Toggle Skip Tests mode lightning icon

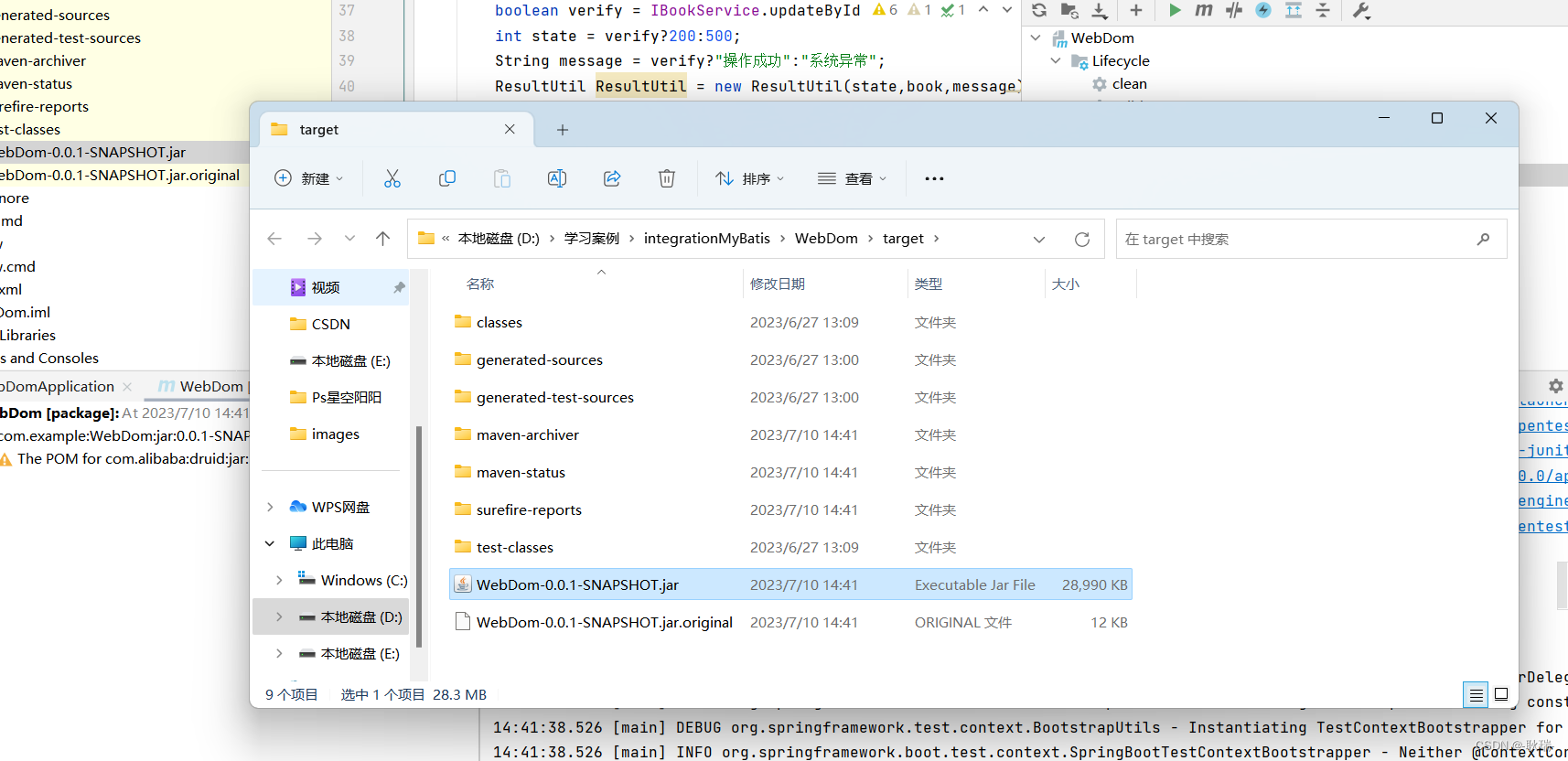[x=1263, y=10]
